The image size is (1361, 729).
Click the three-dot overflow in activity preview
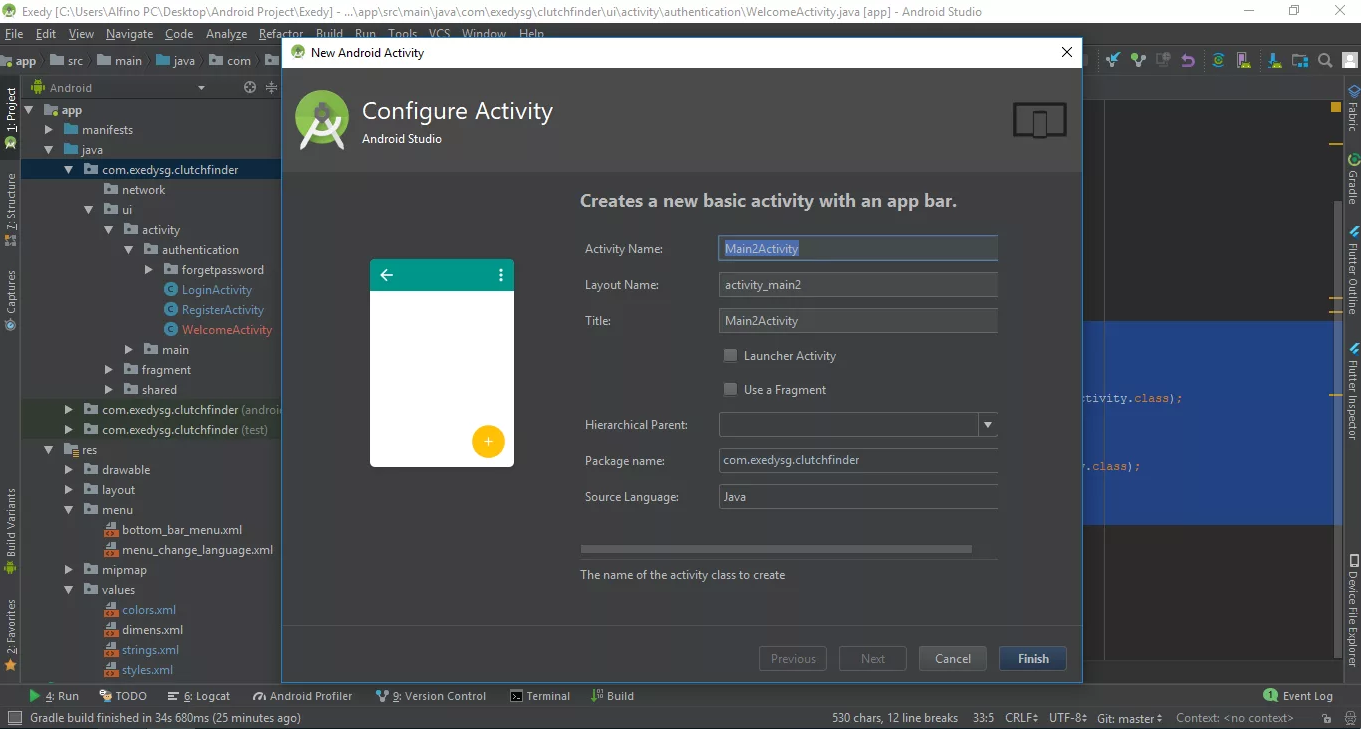(x=501, y=275)
